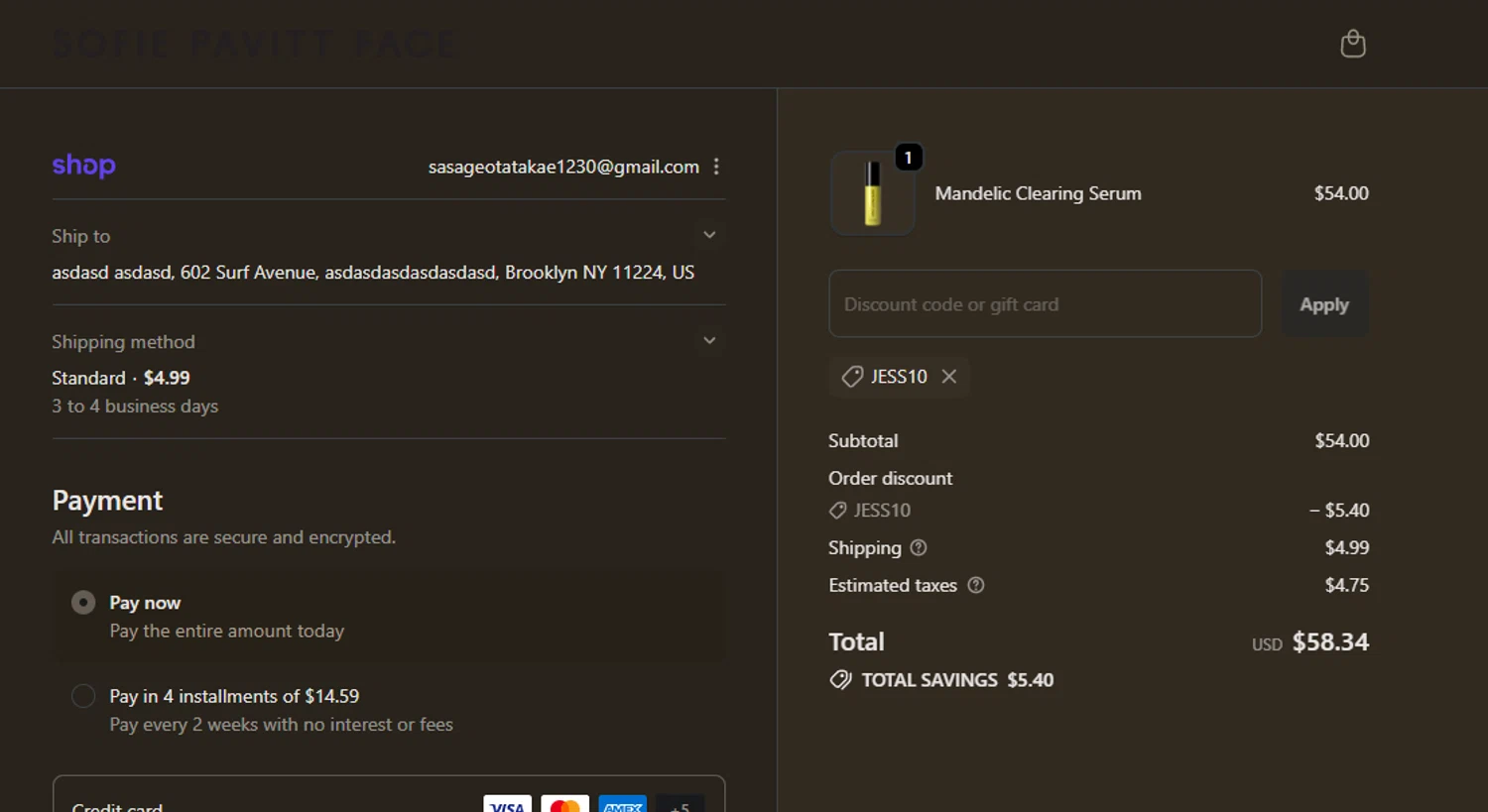
Task: Select Pay in 4 installments option
Action: point(83,696)
